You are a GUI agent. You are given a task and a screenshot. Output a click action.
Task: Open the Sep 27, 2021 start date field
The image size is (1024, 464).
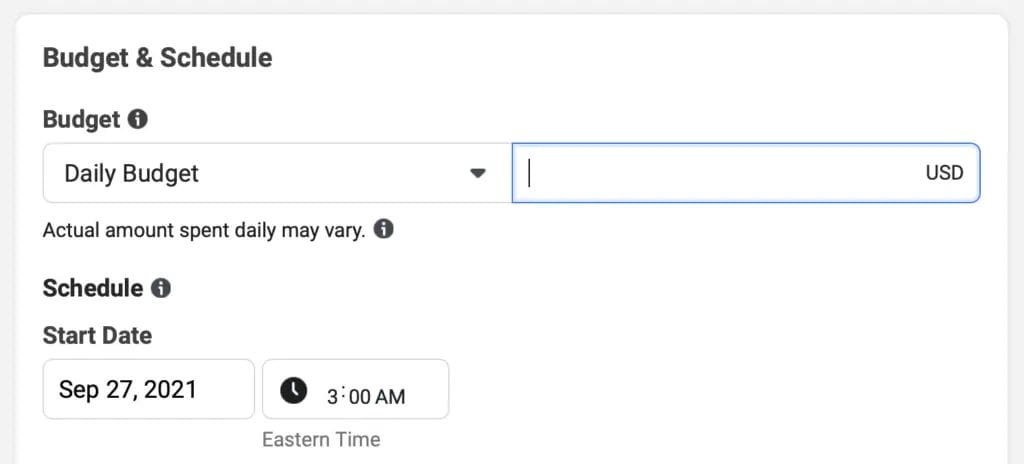[148, 389]
